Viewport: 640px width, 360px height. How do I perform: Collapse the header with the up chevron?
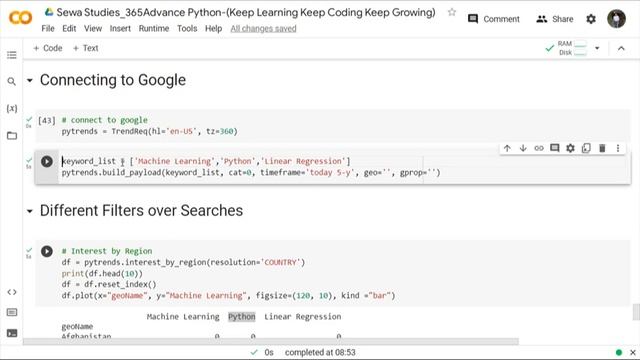(x=621, y=48)
